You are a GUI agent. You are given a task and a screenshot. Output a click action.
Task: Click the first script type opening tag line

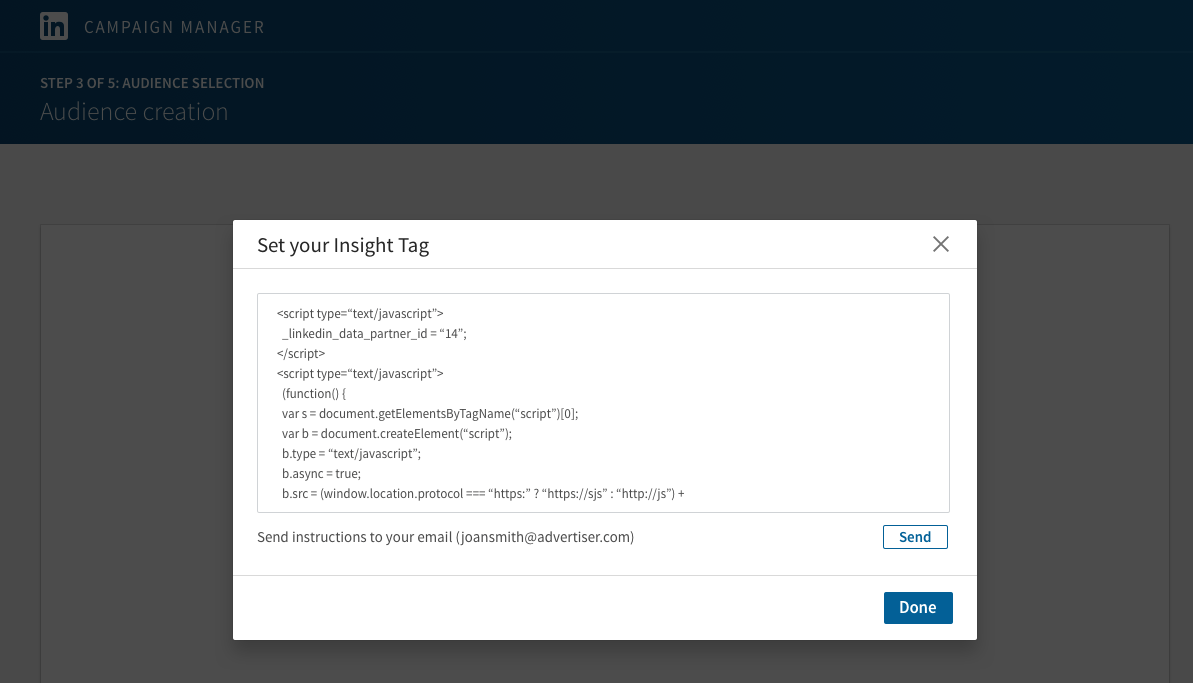tap(360, 314)
